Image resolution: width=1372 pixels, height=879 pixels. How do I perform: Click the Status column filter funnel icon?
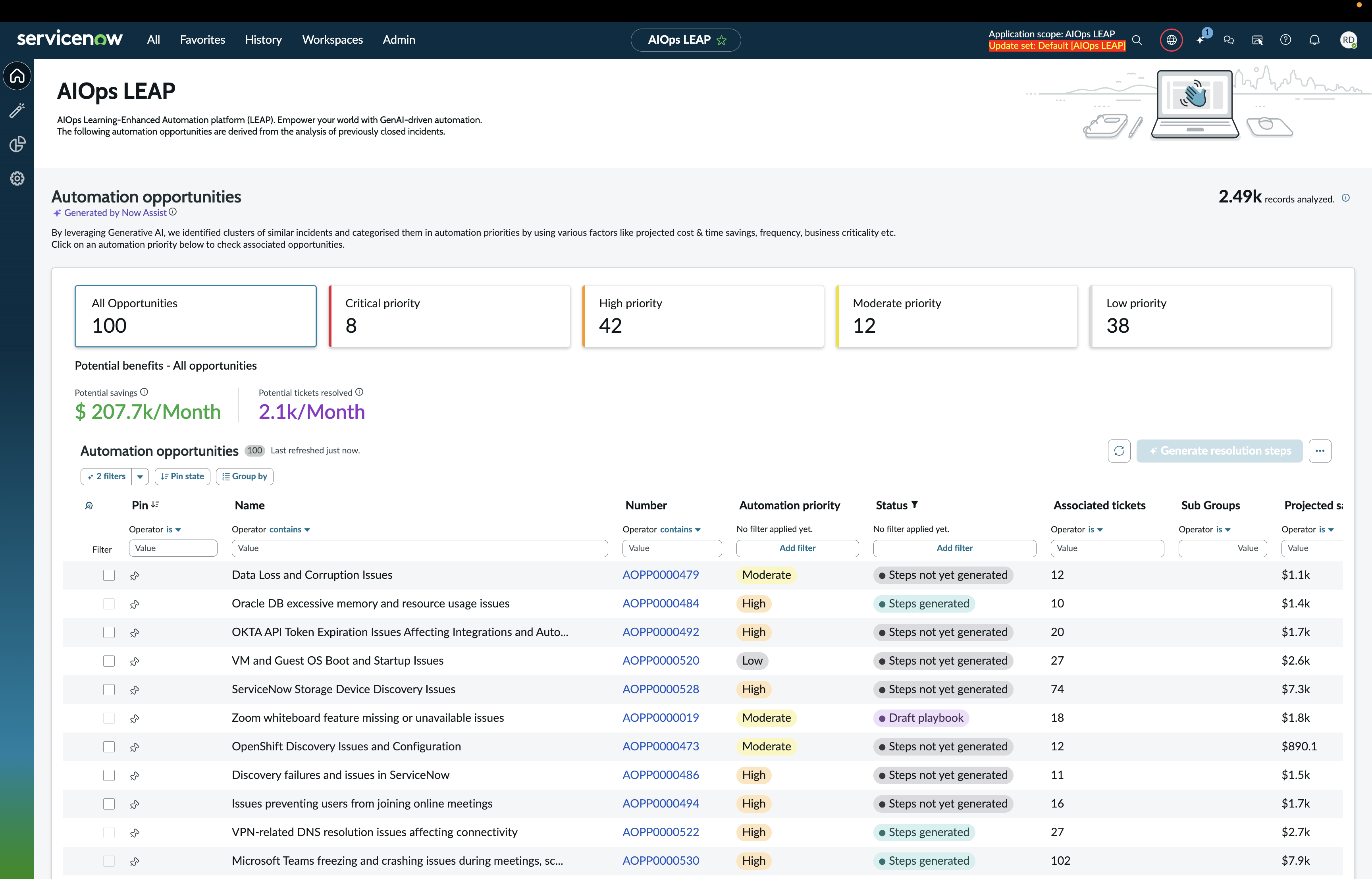point(915,505)
